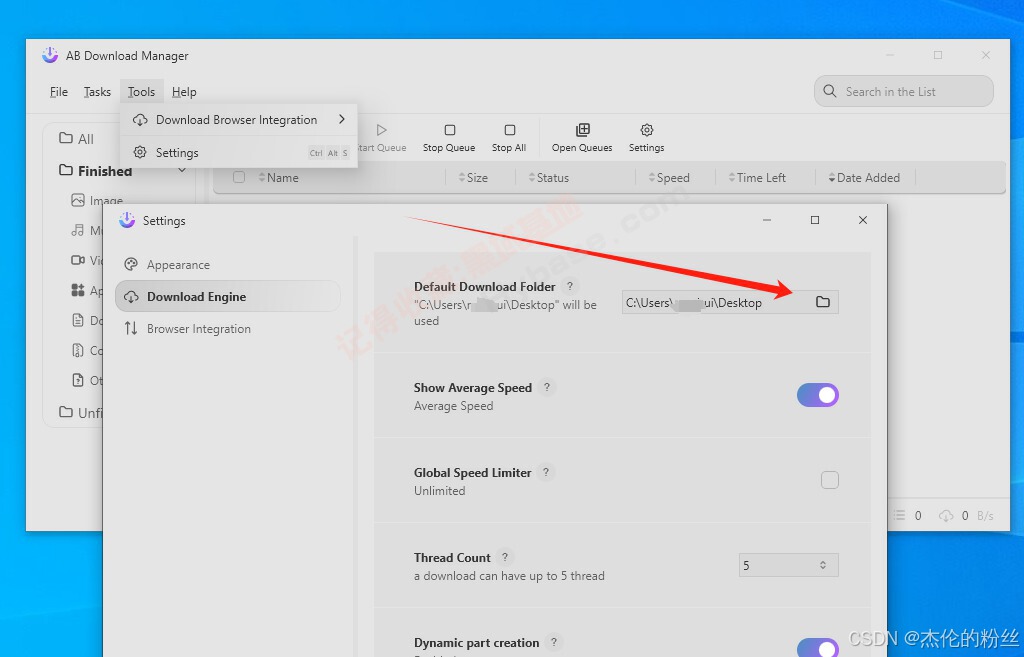The width and height of the screenshot is (1024, 657).
Task: Focus the Search in the List field
Action: [904, 91]
